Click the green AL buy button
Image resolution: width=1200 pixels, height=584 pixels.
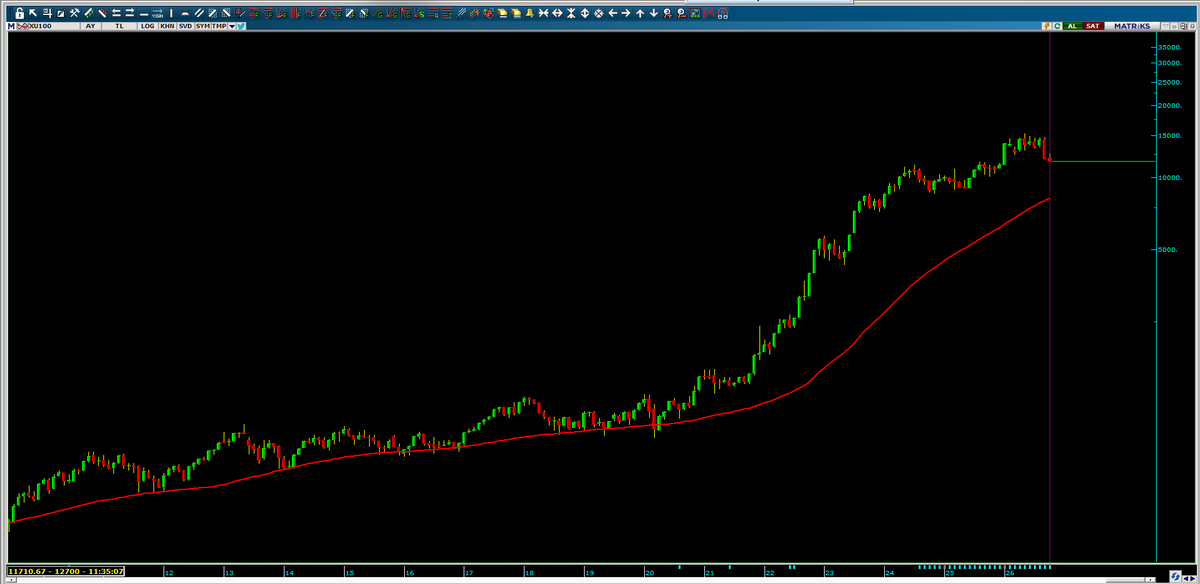(1072, 26)
